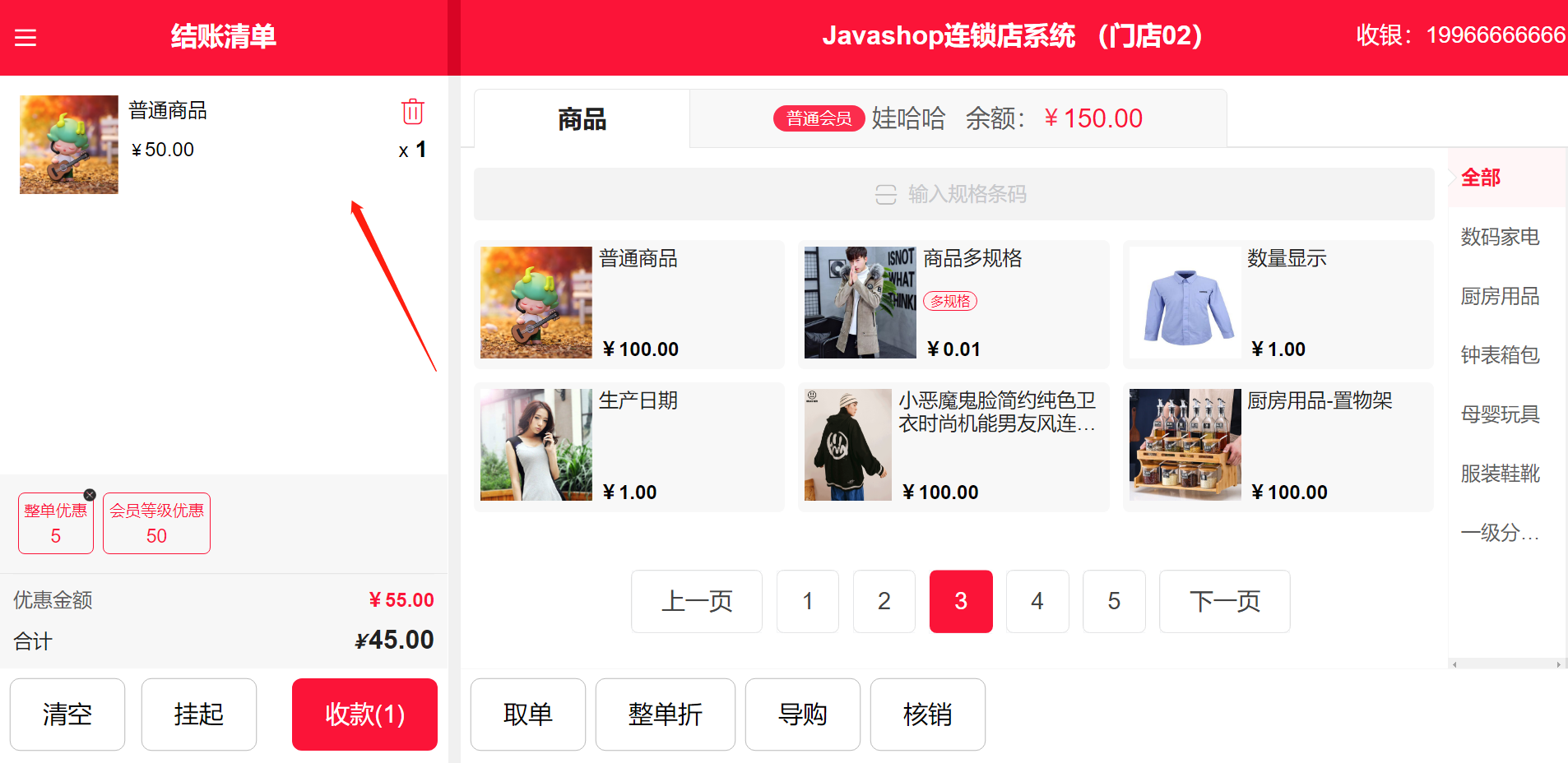The width and height of the screenshot is (1568, 763).
Task: Click right arrow of category scrollbar
Action: [1558, 664]
